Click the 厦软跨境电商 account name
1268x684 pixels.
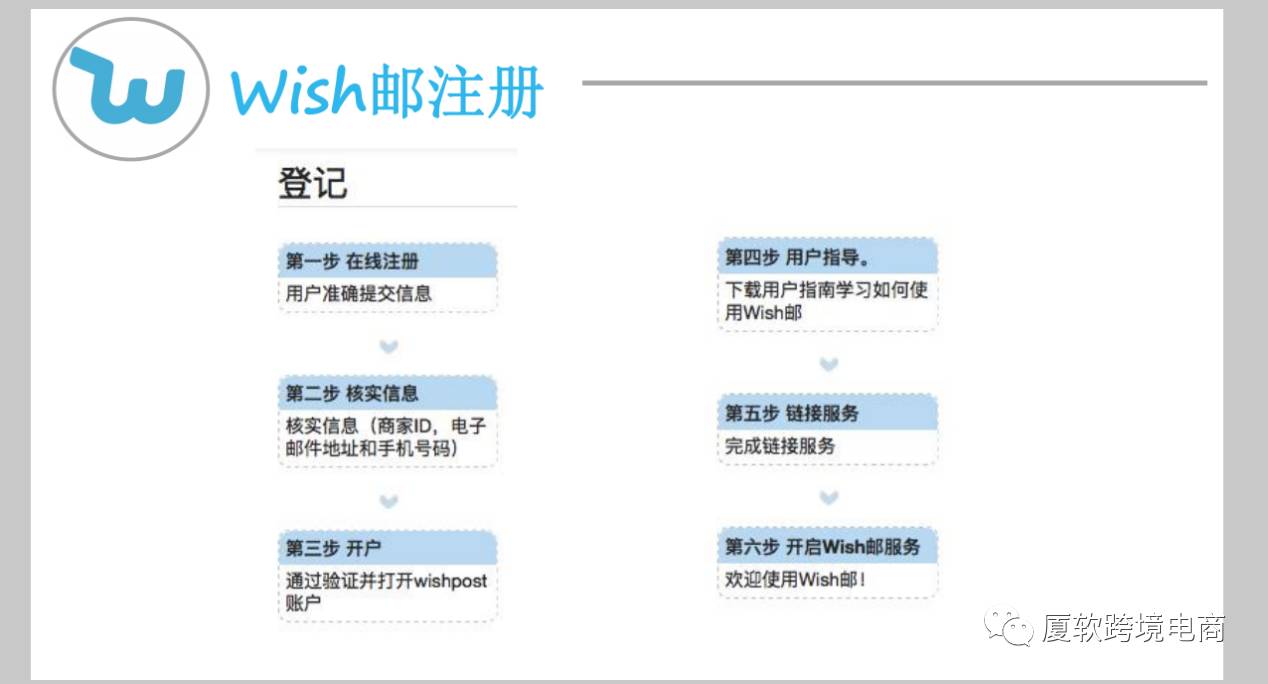(1133, 629)
